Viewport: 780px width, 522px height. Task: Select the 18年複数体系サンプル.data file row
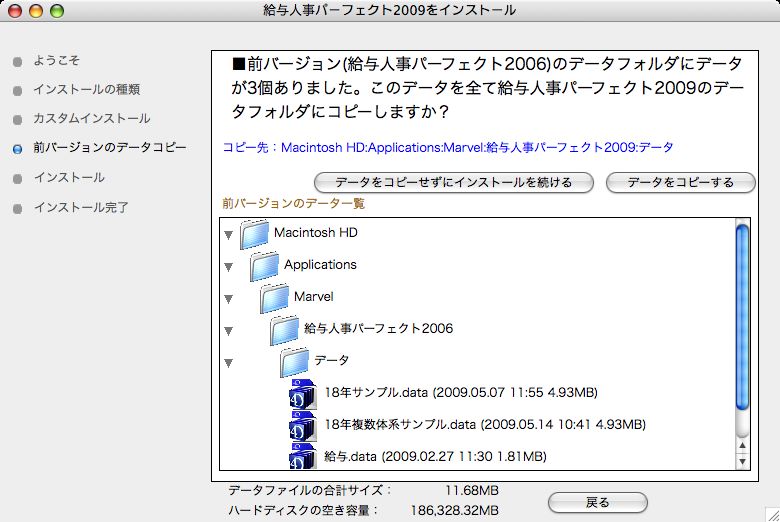point(485,424)
